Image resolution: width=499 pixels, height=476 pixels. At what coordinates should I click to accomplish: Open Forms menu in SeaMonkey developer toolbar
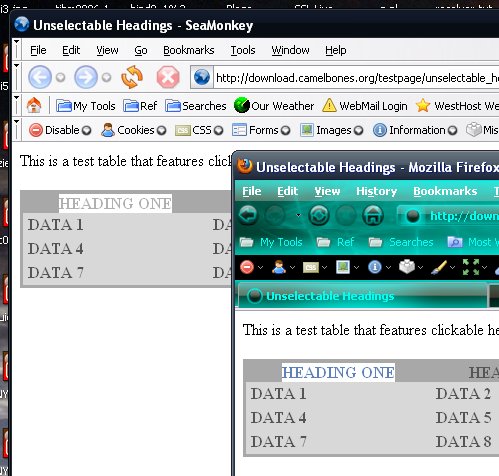click(x=261, y=130)
